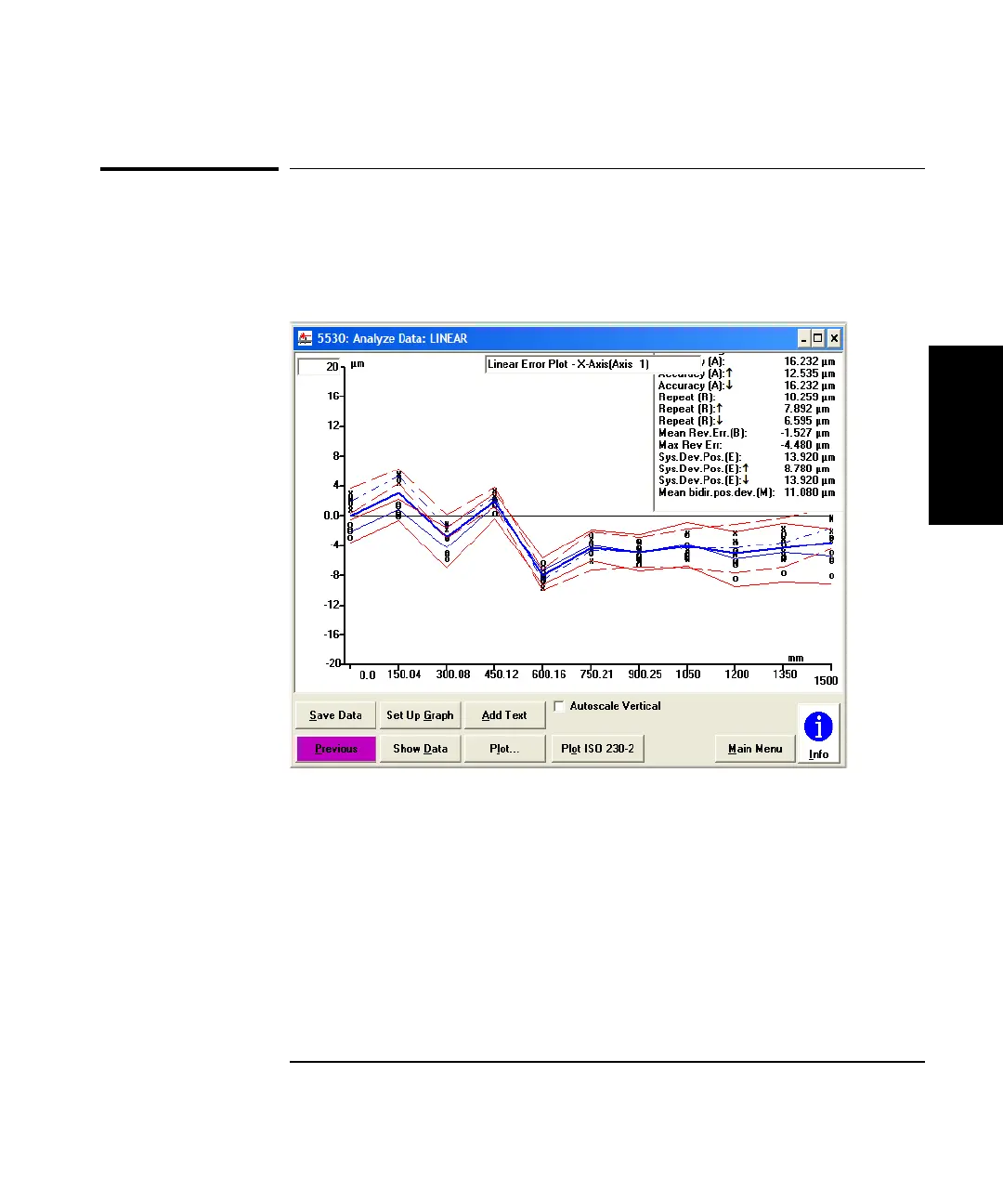Maximize the Analyze Data window

[817, 338]
